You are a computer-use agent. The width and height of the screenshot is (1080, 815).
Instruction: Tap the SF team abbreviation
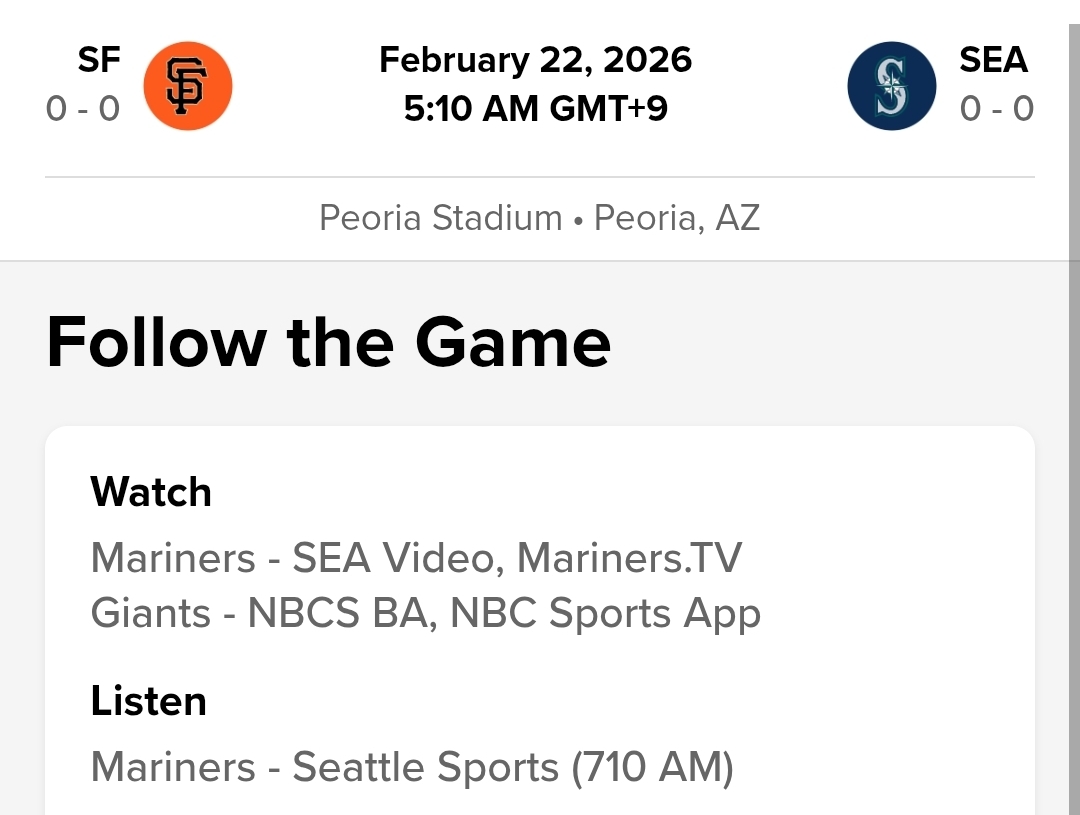(x=99, y=60)
